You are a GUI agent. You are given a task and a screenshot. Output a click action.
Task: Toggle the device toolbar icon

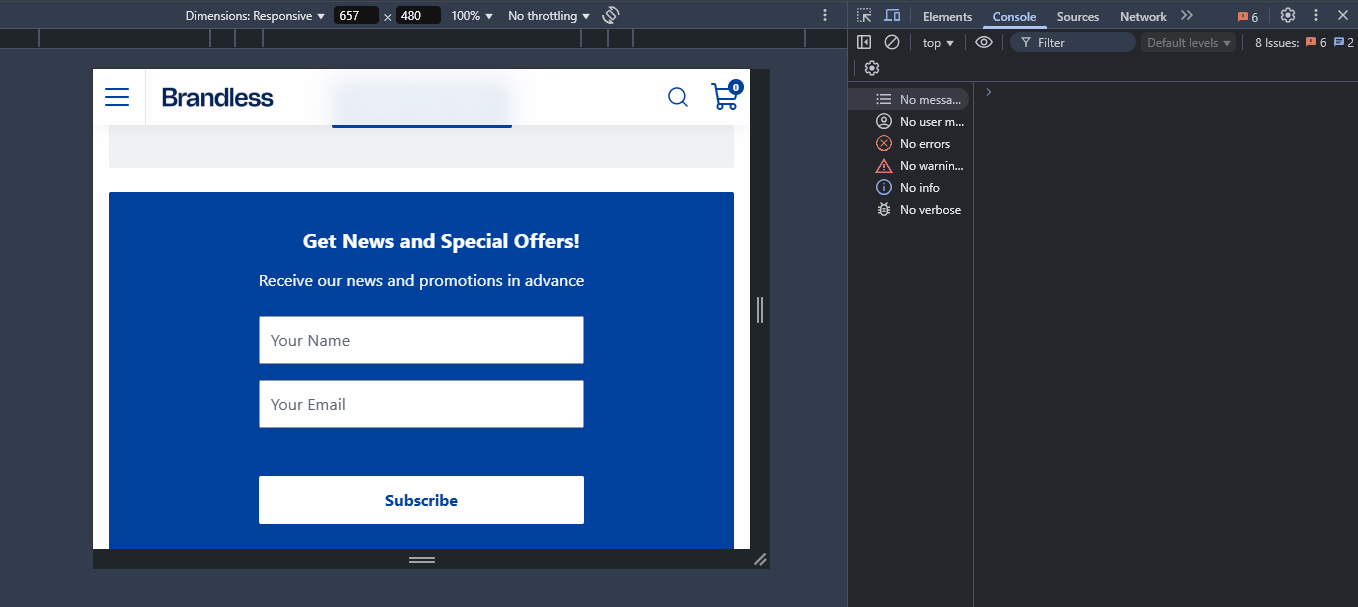coord(892,15)
